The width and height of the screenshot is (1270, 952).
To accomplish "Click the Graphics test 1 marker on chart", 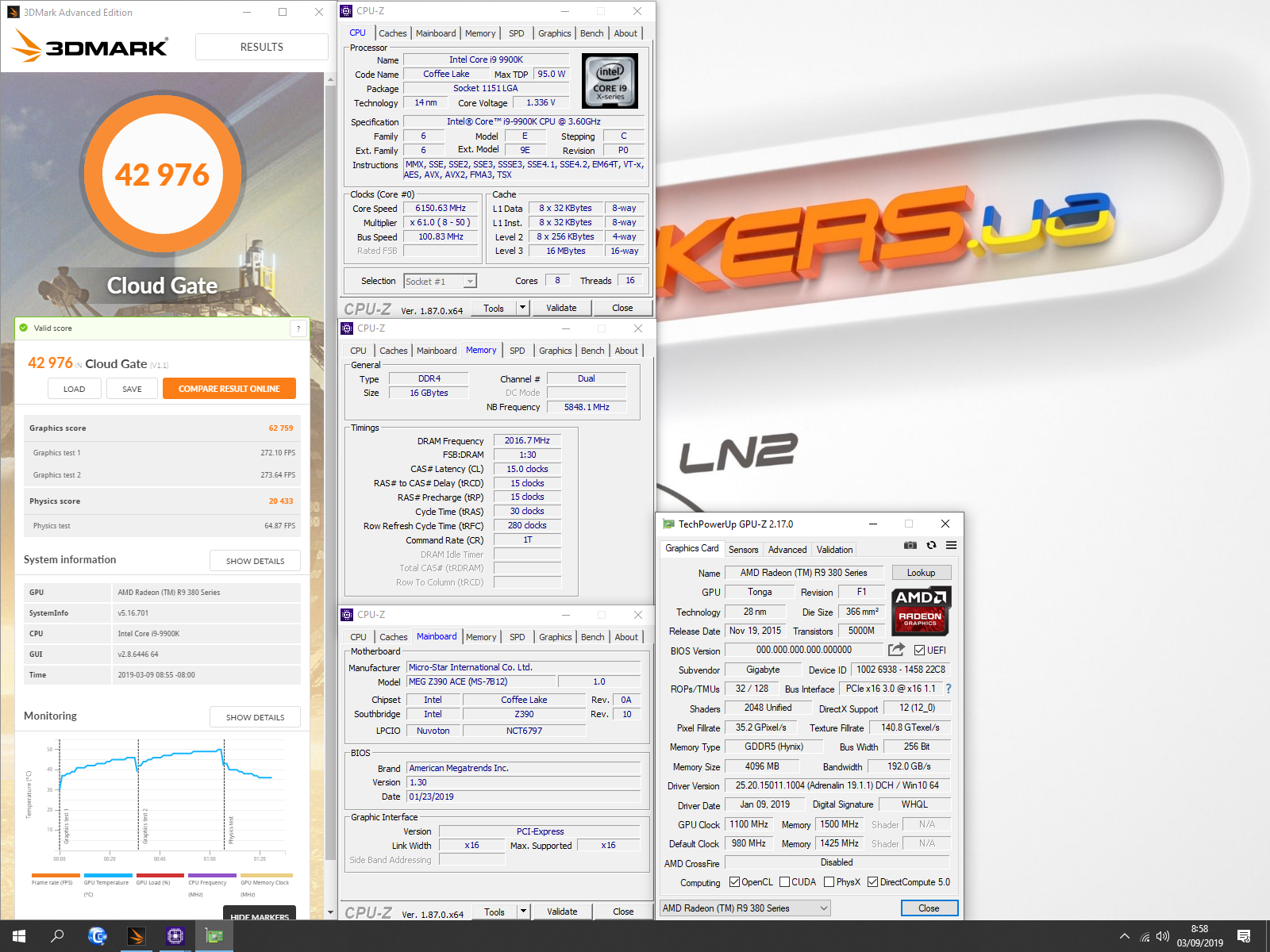I will (67, 827).
